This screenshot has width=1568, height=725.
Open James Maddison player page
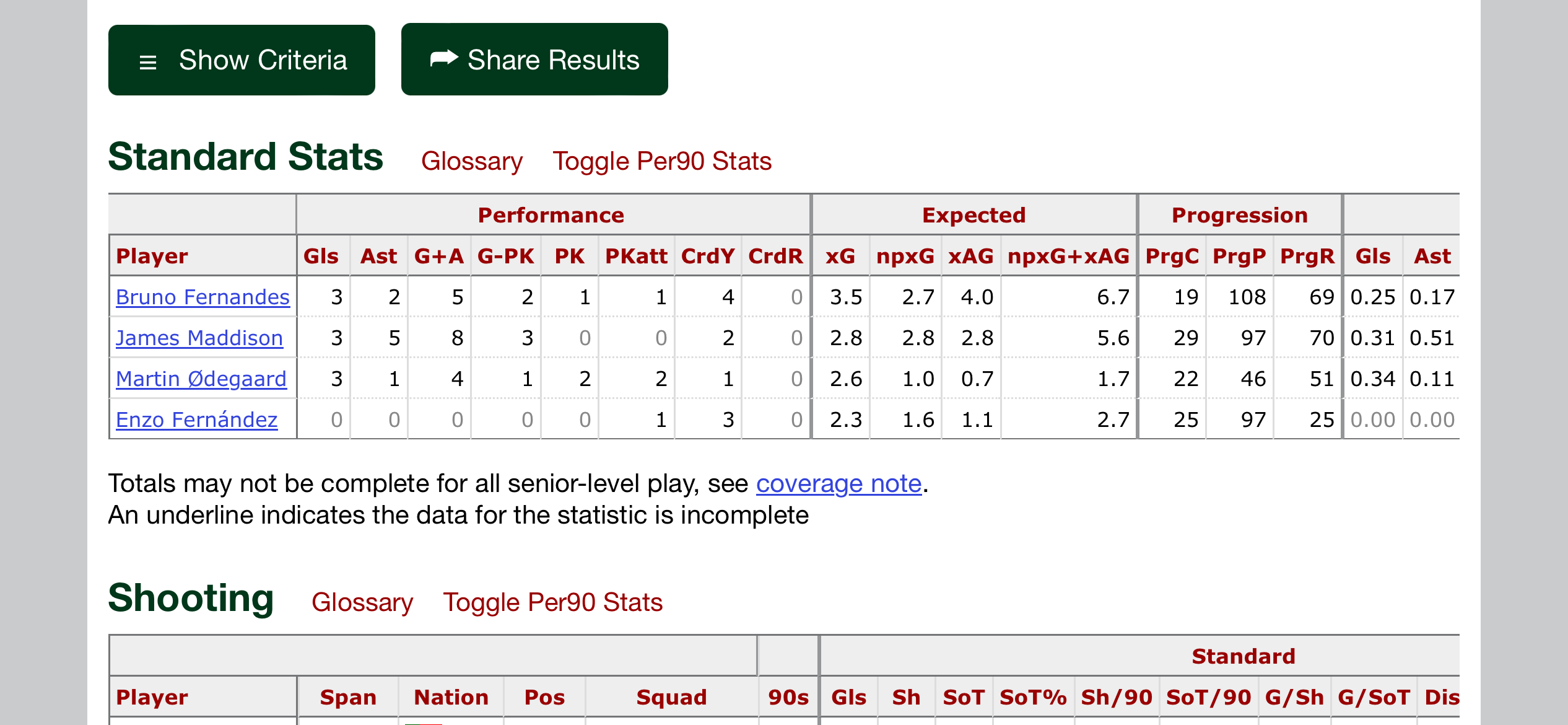pyautogui.click(x=199, y=338)
